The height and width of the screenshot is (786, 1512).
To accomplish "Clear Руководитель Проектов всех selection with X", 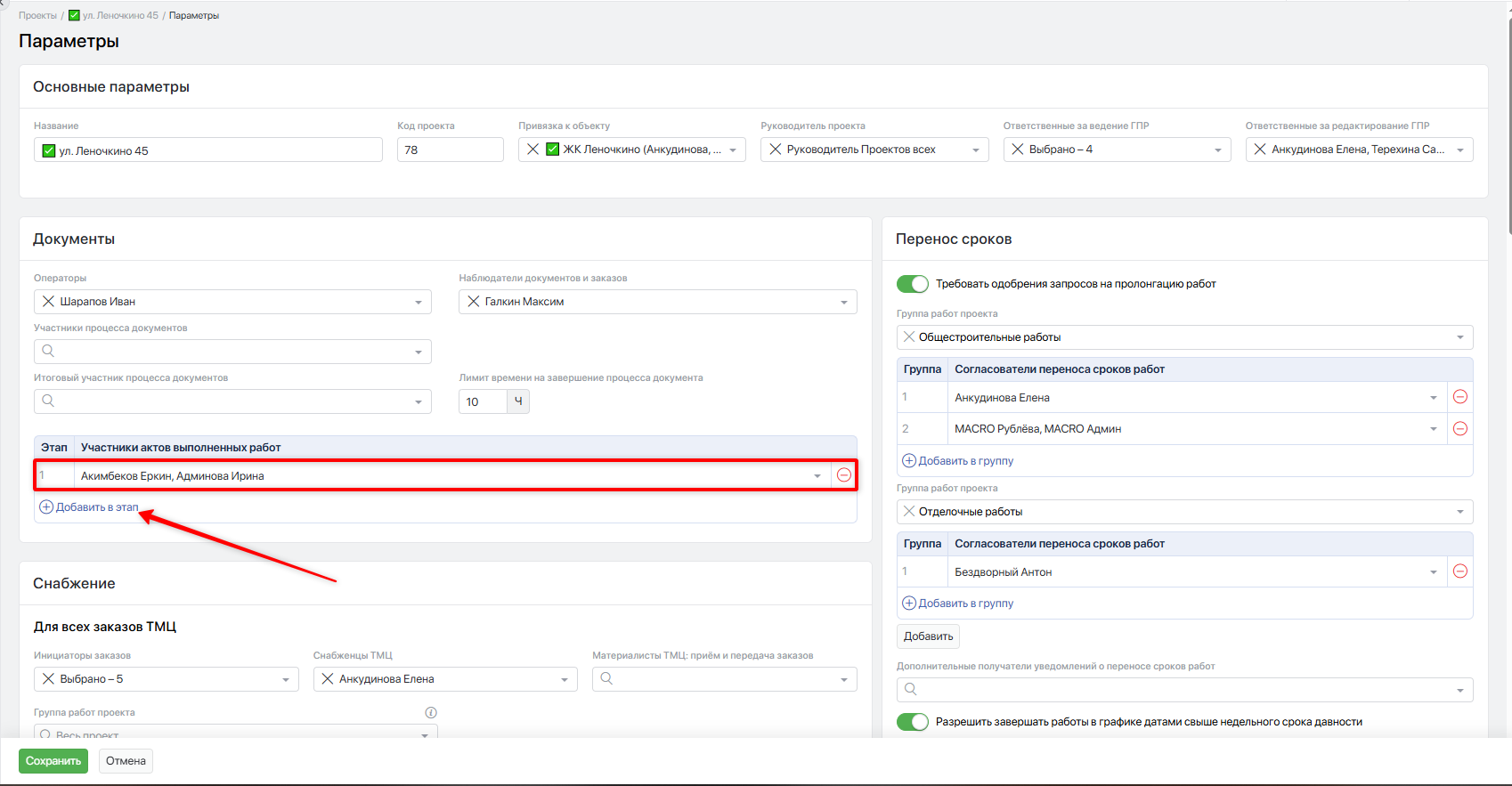I will 776,150.
